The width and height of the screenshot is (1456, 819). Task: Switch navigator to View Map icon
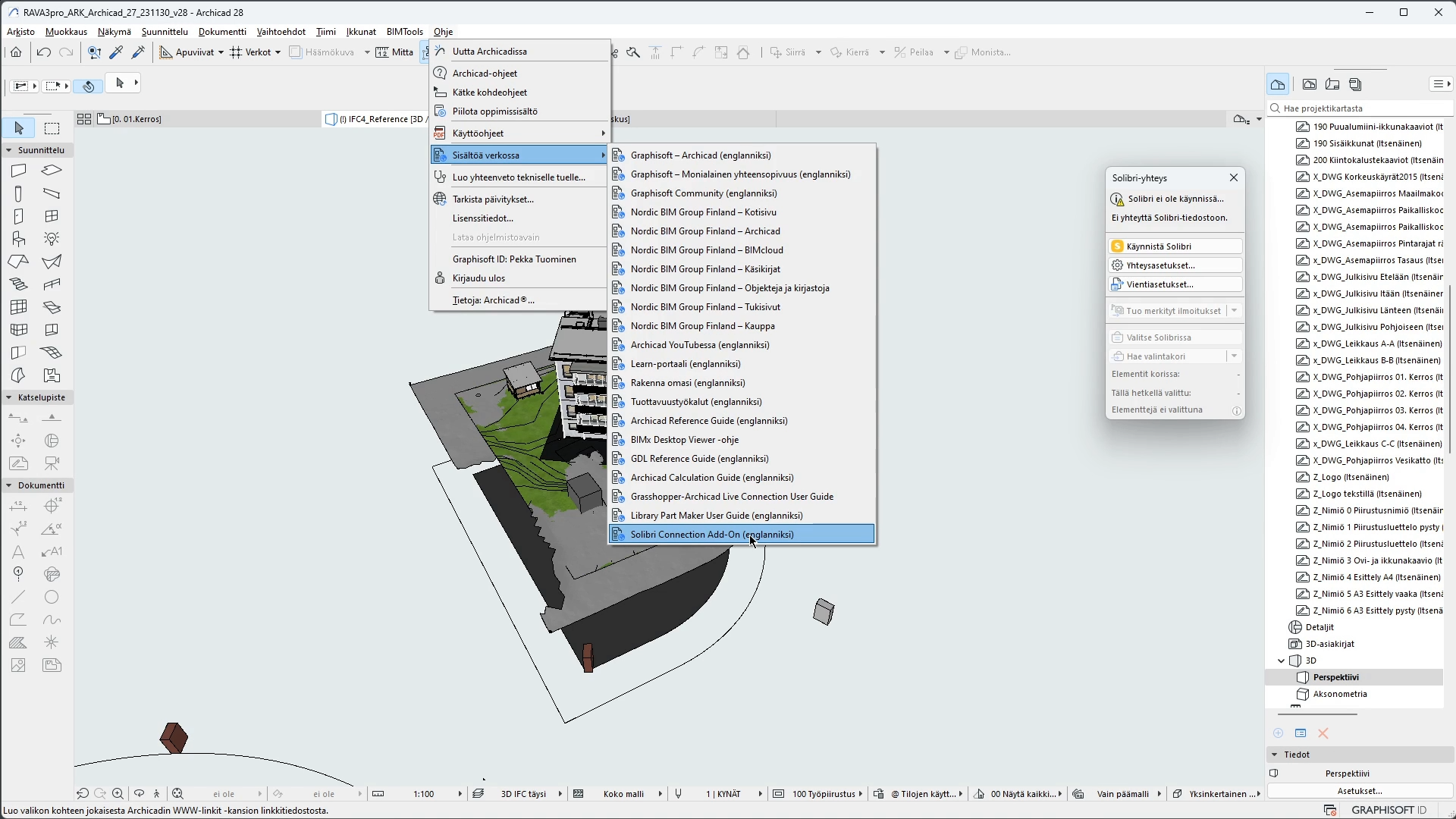tap(1310, 84)
